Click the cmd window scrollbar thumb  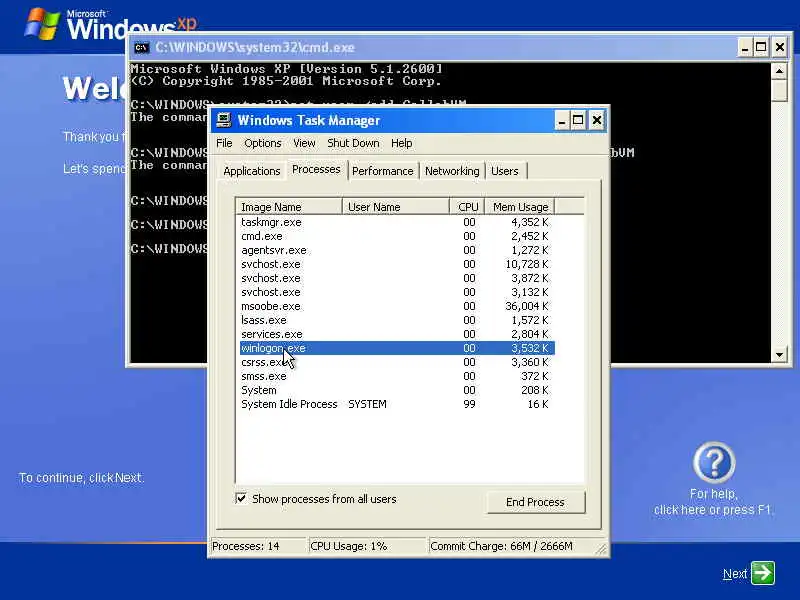(779, 90)
